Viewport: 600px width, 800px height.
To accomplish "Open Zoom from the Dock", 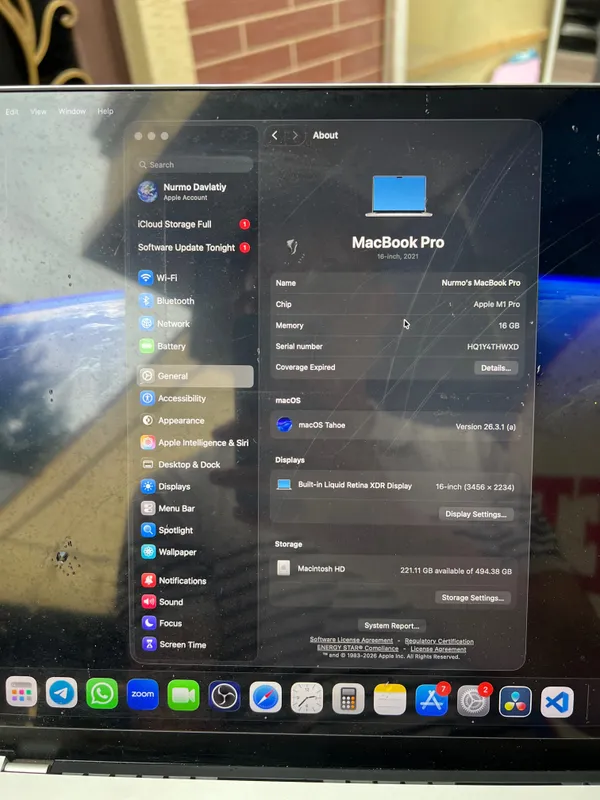I will [142, 694].
